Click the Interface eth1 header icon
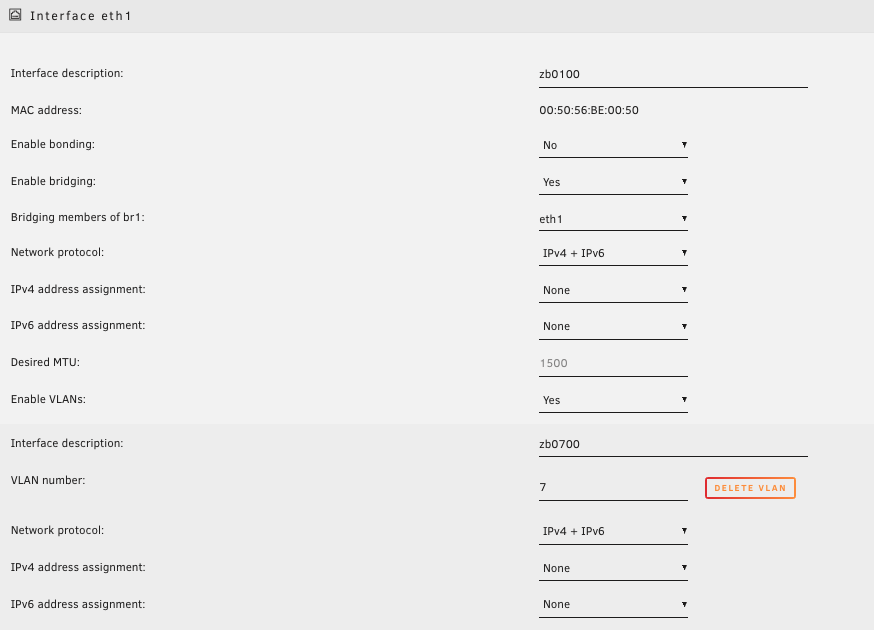The height and width of the screenshot is (630, 874). tap(15, 15)
